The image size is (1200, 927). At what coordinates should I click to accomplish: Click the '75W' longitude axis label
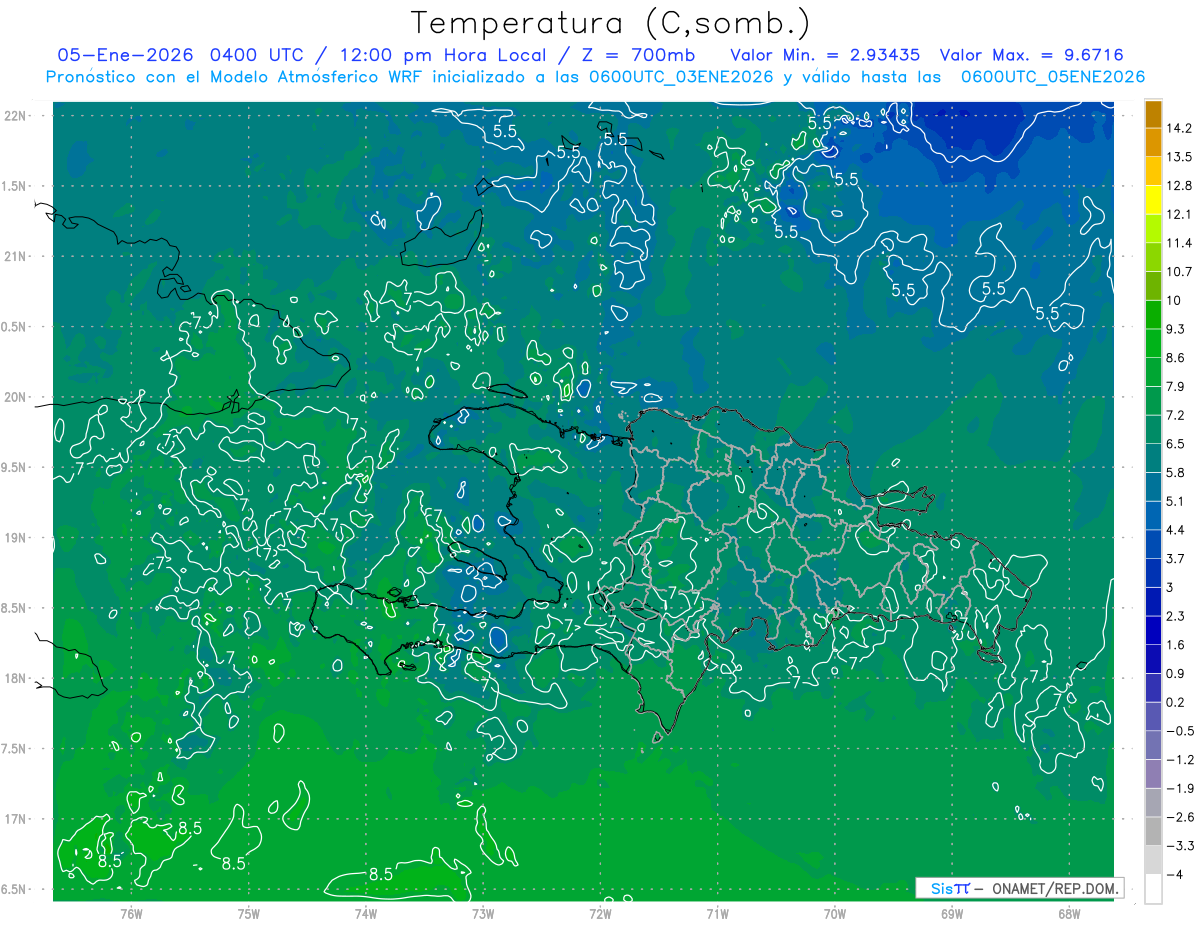[249, 913]
